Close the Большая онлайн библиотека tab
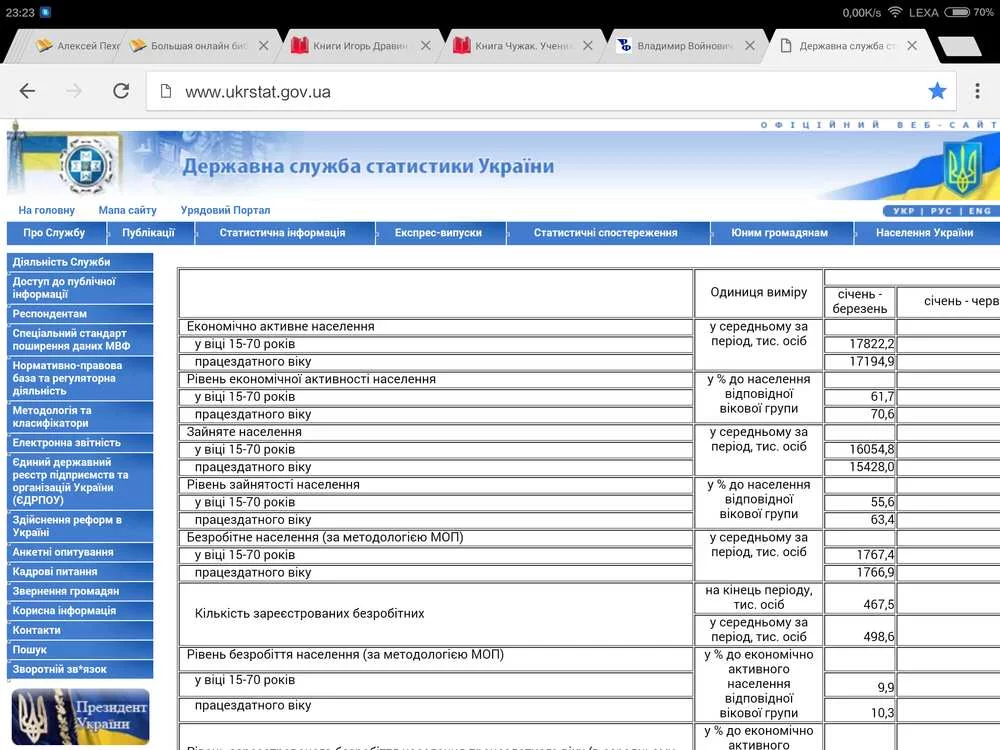The width and height of the screenshot is (1000, 750). [x=263, y=45]
